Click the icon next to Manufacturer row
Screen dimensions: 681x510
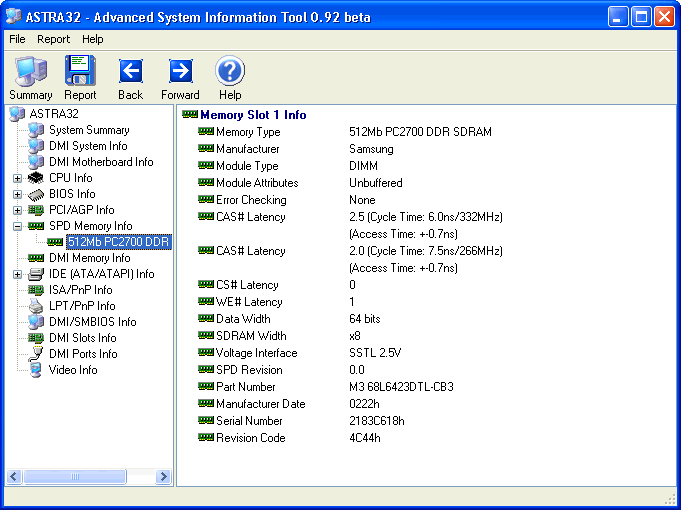tap(206, 148)
